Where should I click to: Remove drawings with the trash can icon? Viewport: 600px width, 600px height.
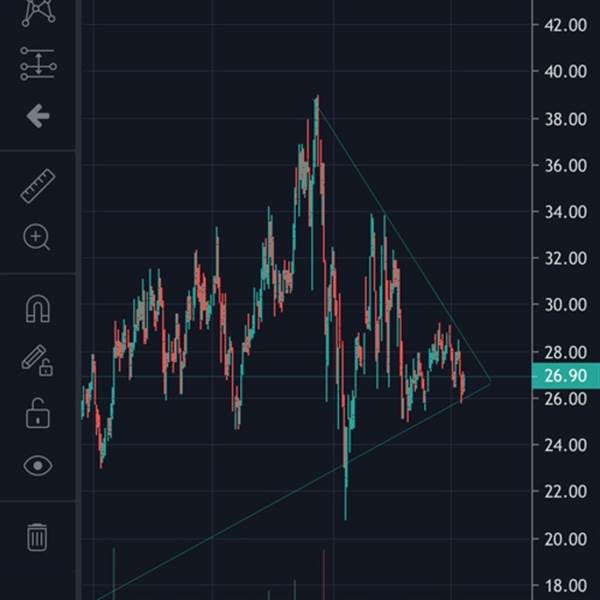(37, 537)
